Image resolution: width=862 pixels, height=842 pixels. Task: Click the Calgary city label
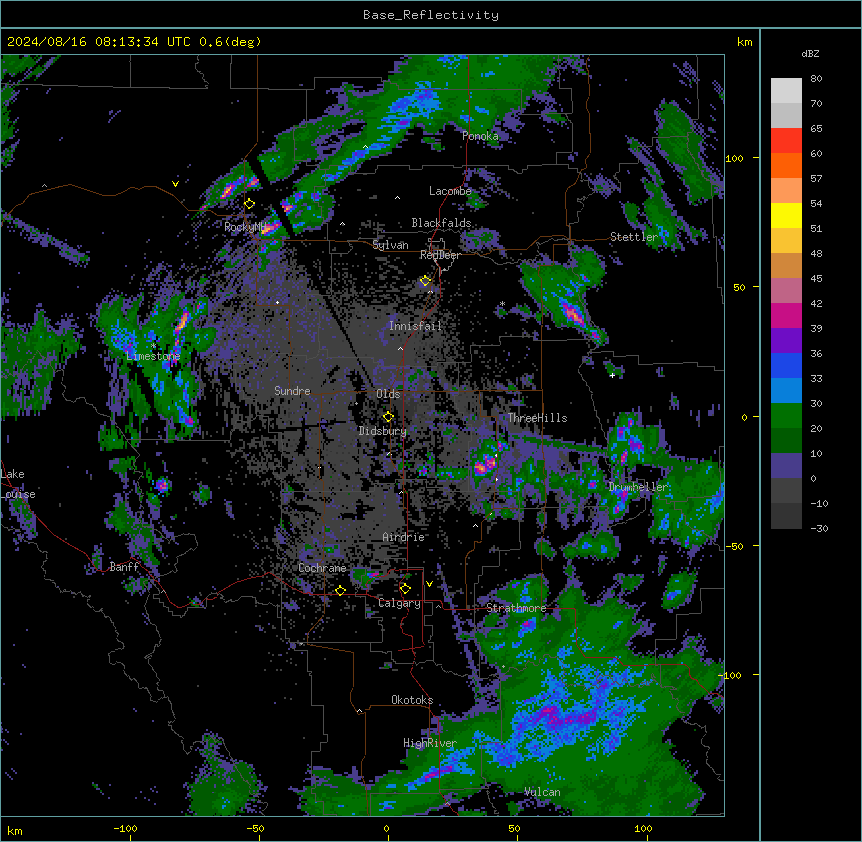click(x=399, y=603)
